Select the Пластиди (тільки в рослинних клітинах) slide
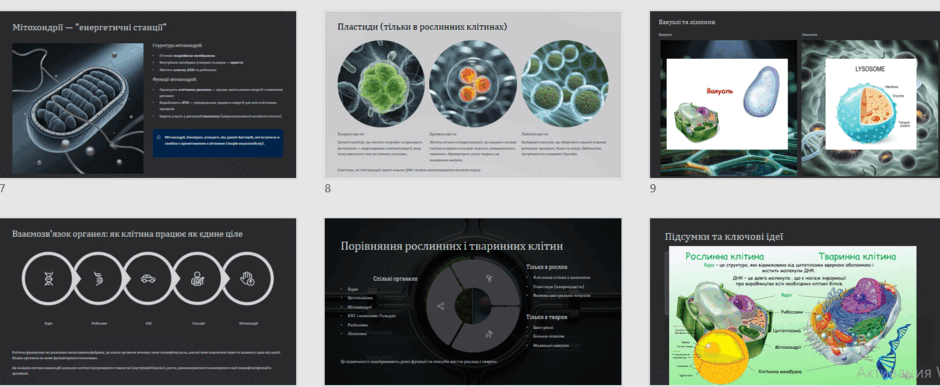Screen dimensions: 940x387 [x=473, y=94]
